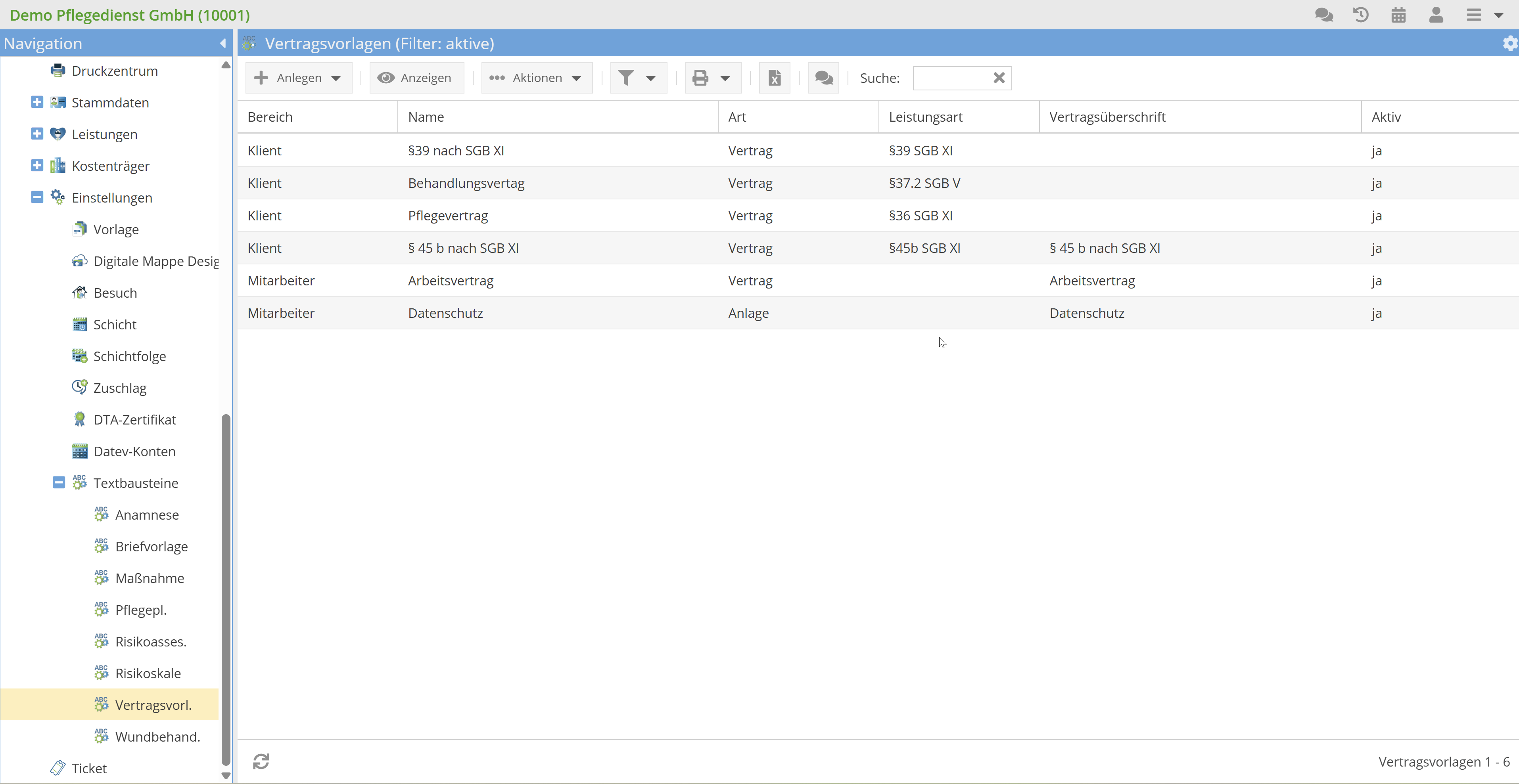This screenshot has width=1519, height=784.
Task: Clear the search field with X
Action: point(998,78)
